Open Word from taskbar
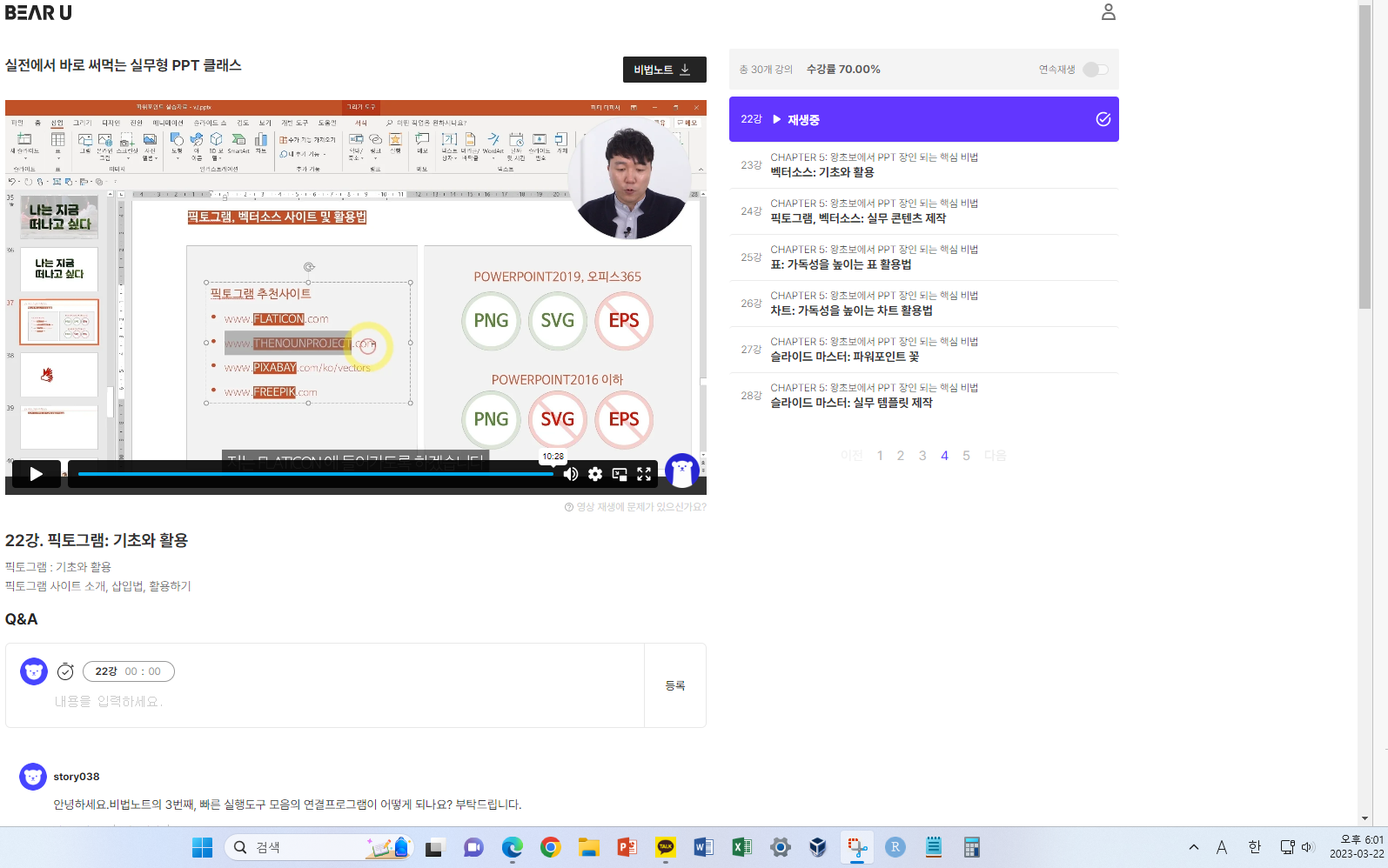1388x868 pixels. [x=704, y=847]
